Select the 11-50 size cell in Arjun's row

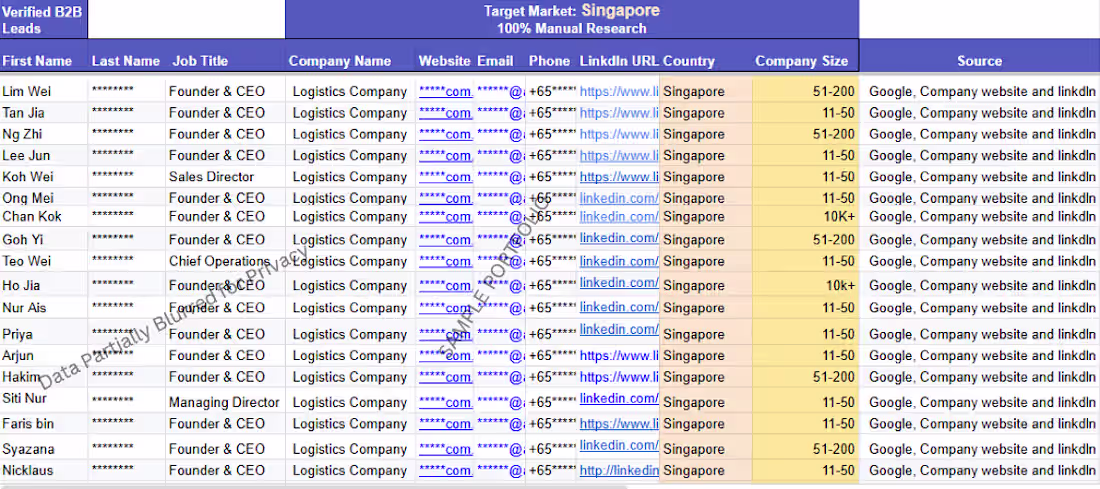point(805,356)
